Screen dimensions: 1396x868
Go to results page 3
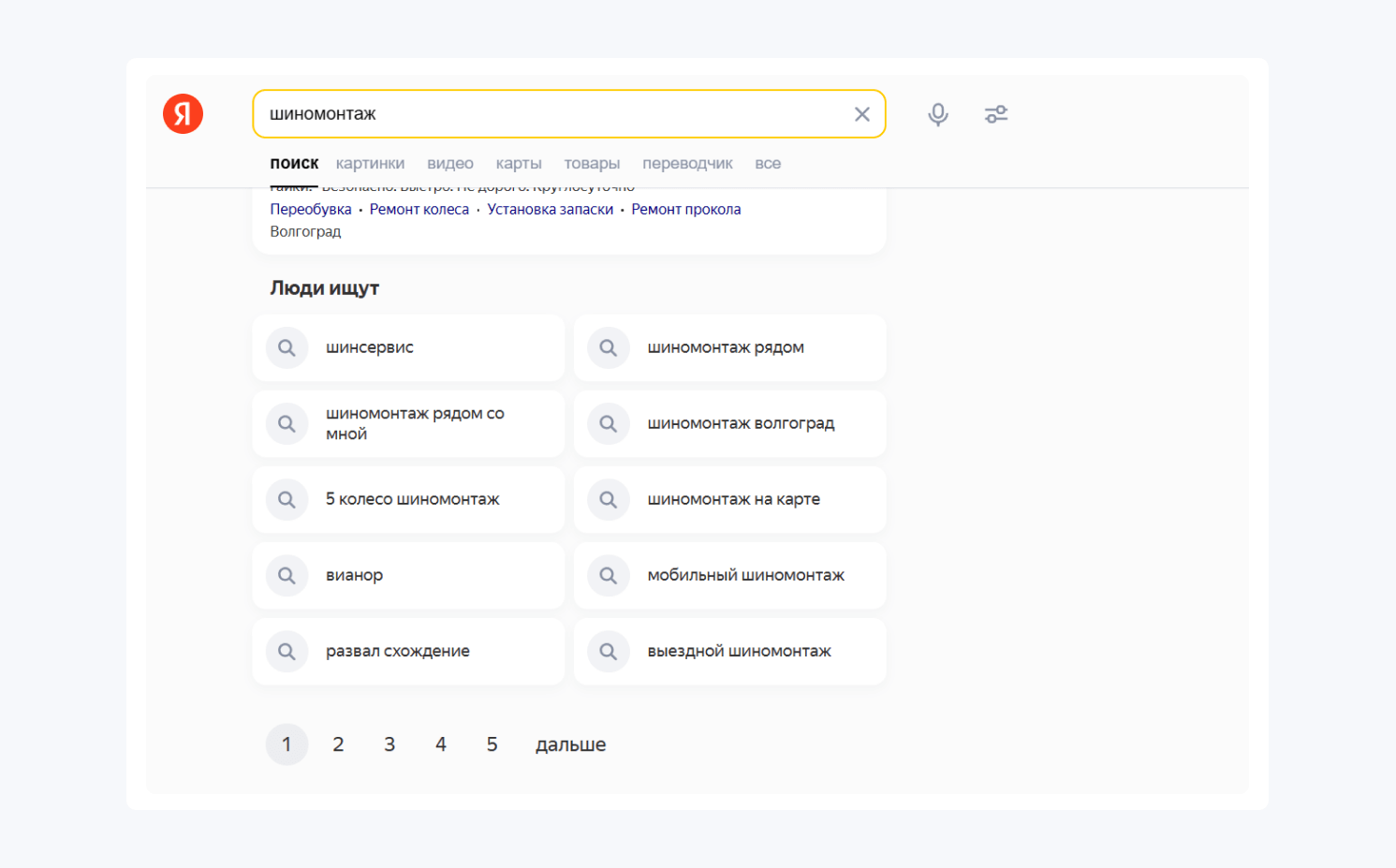(x=389, y=744)
